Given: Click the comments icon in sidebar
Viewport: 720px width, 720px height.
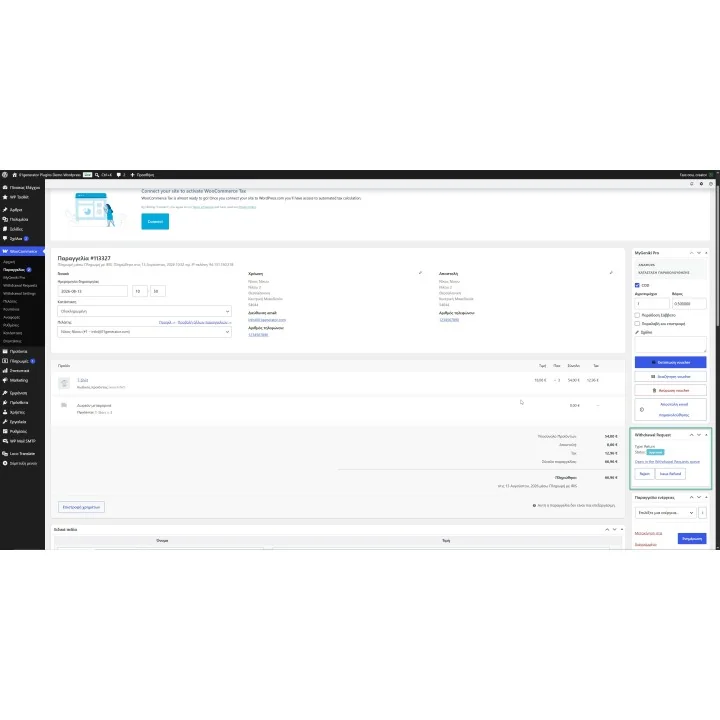Looking at the screenshot, I should coord(5,238).
